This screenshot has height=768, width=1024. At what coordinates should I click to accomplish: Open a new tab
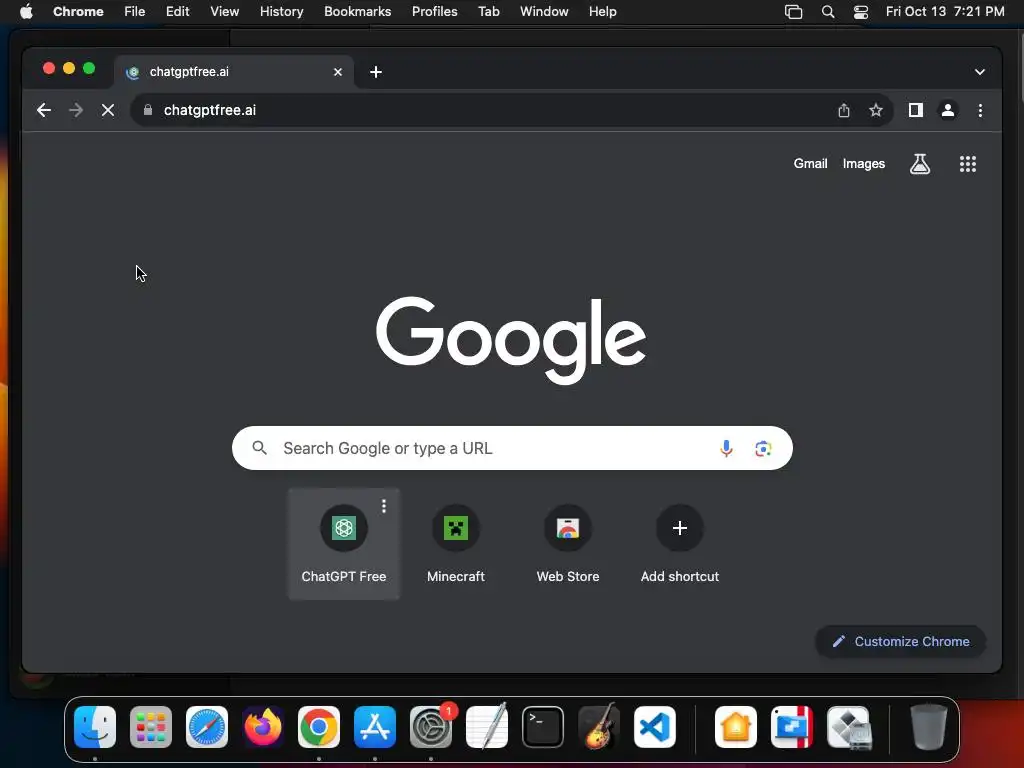point(376,72)
